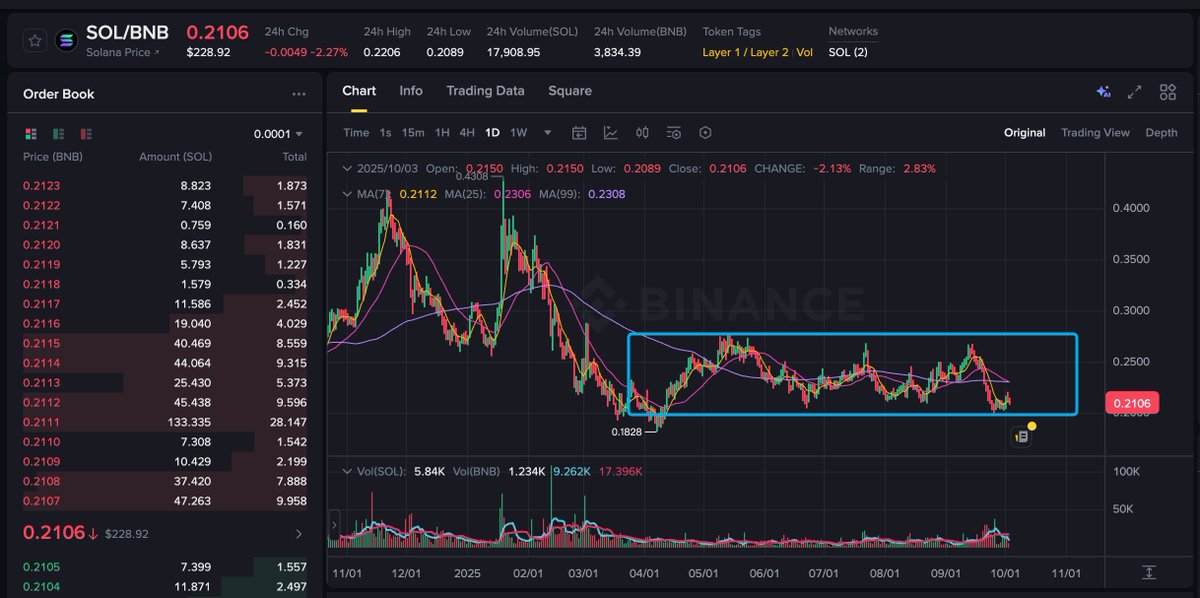
Task: Select the 0.2123 ask price row
Action: click(x=165, y=185)
